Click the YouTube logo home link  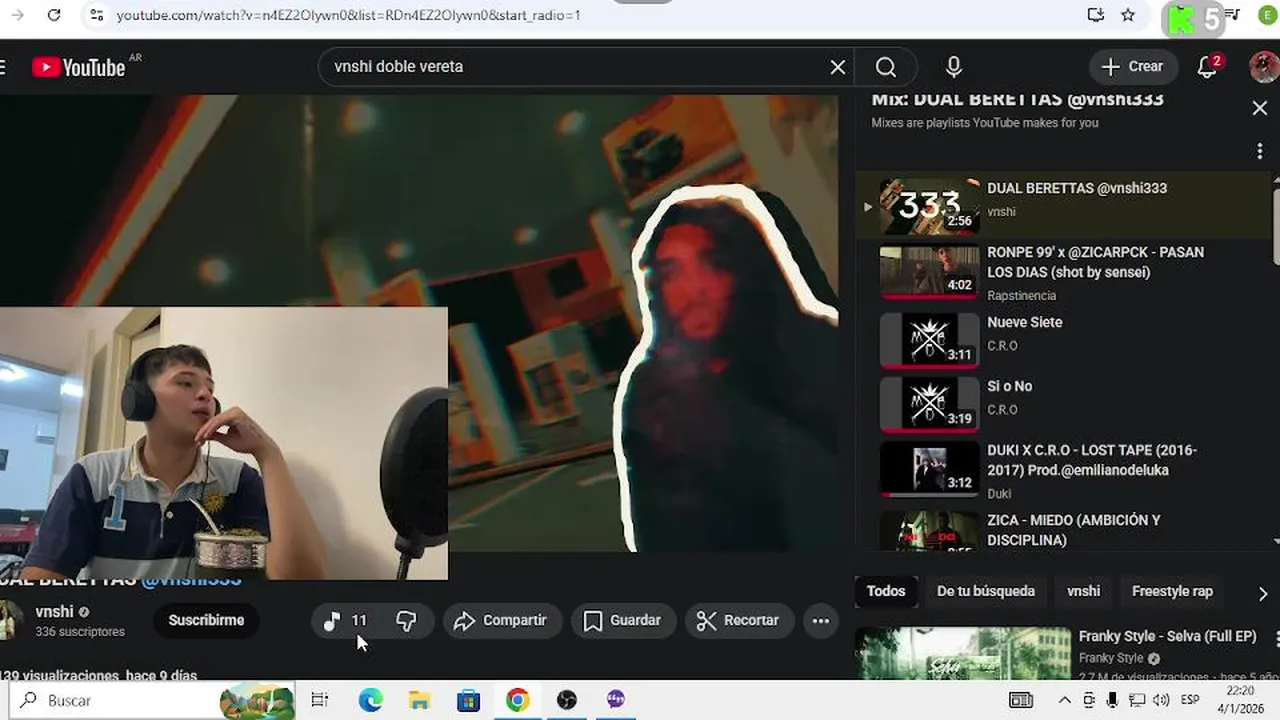tap(79, 67)
